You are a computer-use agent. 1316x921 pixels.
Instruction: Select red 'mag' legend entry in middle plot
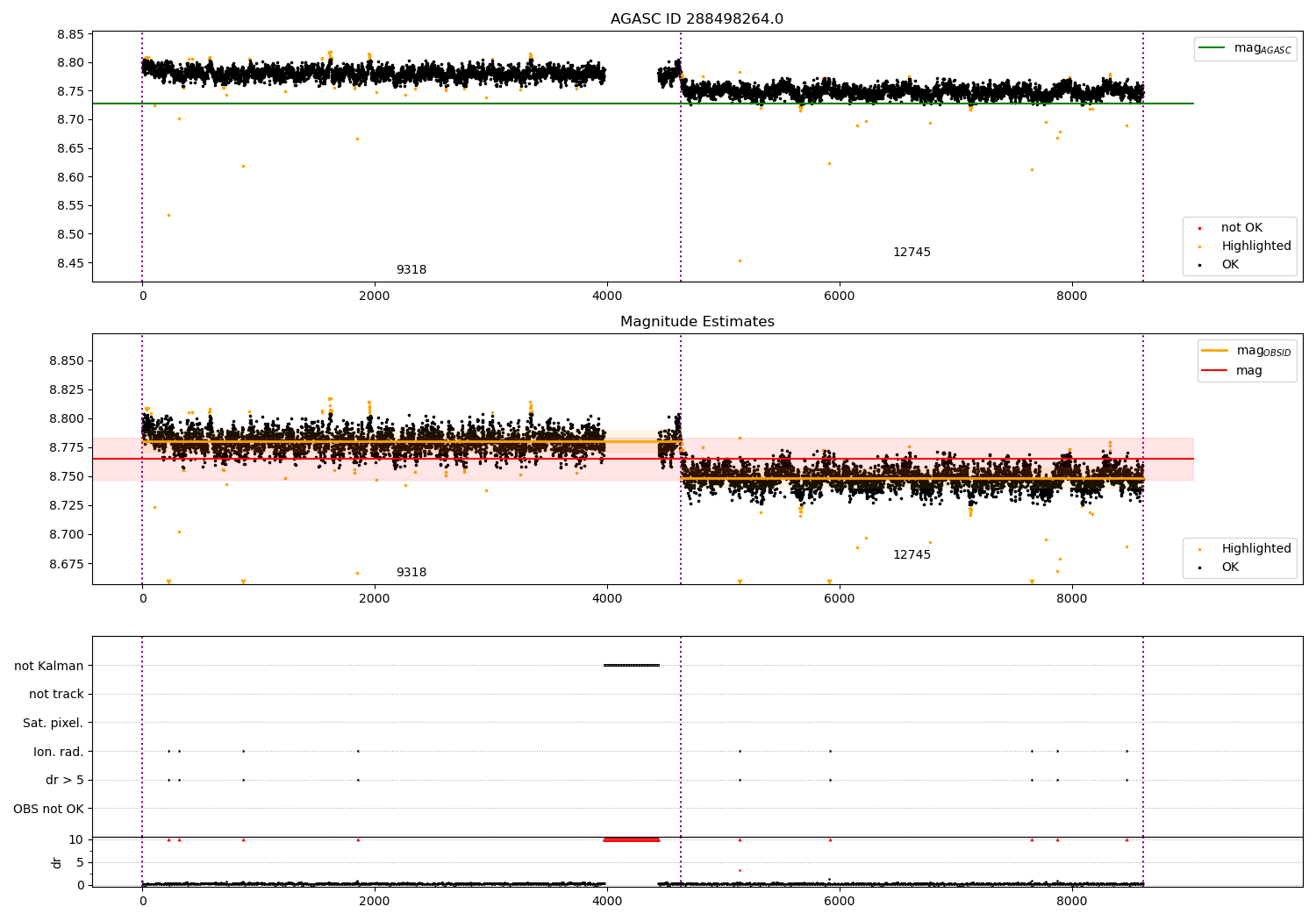pos(1233,370)
